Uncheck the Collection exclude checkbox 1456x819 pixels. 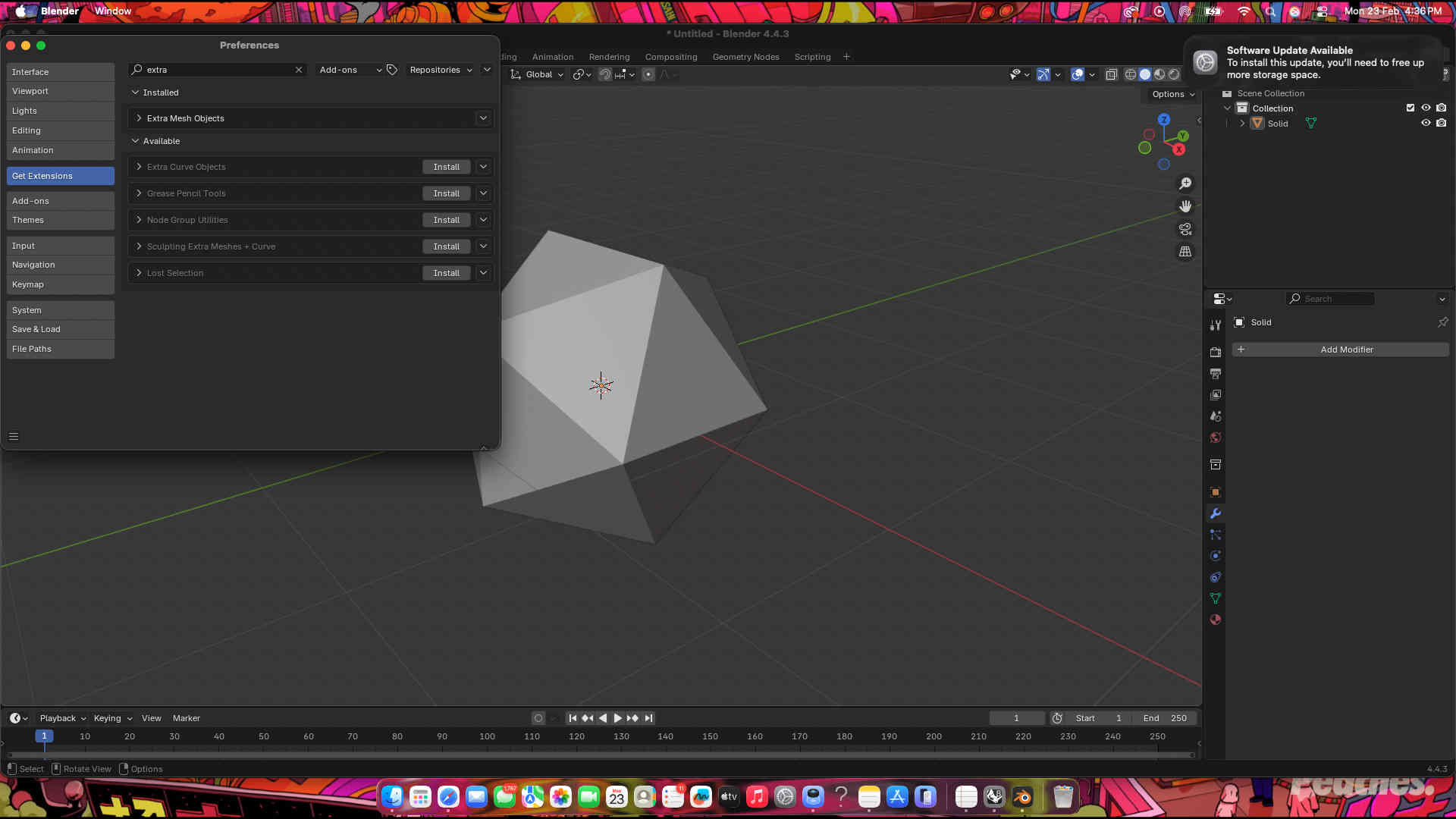pos(1410,108)
